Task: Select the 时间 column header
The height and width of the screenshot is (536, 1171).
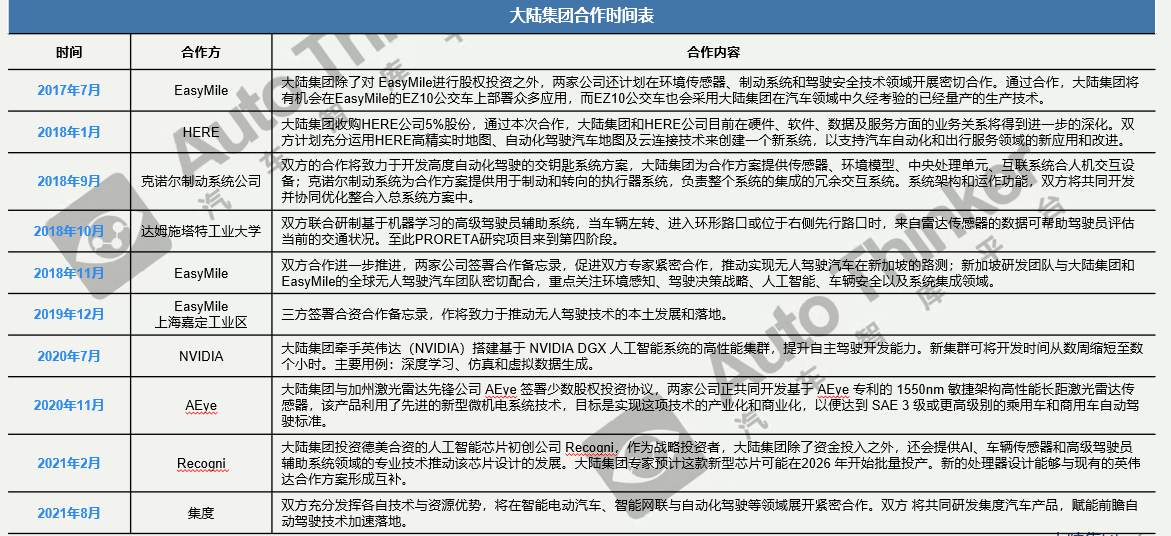Action: (69, 52)
